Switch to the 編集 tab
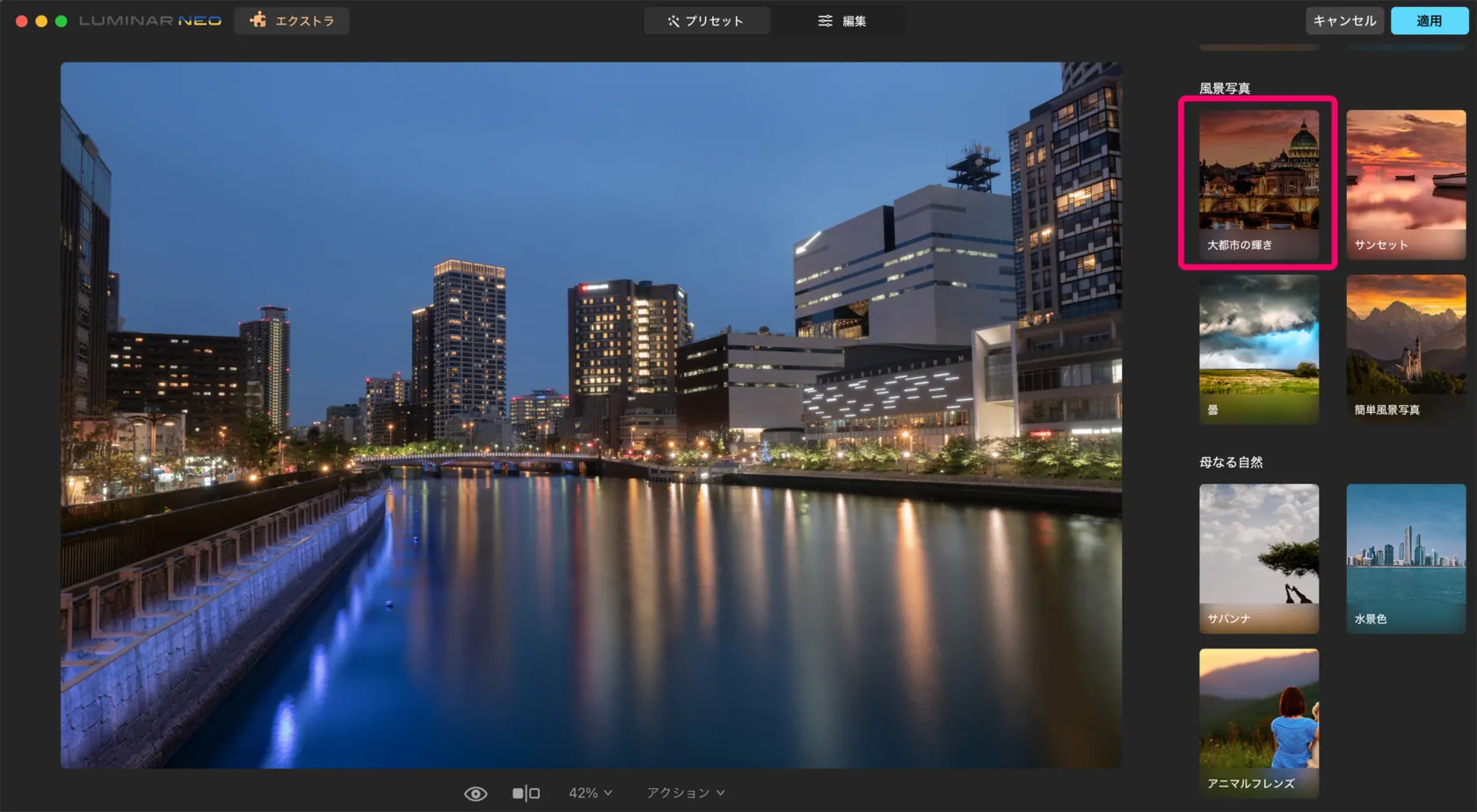The height and width of the screenshot is (812, 1477). click(x=841, y=20)
